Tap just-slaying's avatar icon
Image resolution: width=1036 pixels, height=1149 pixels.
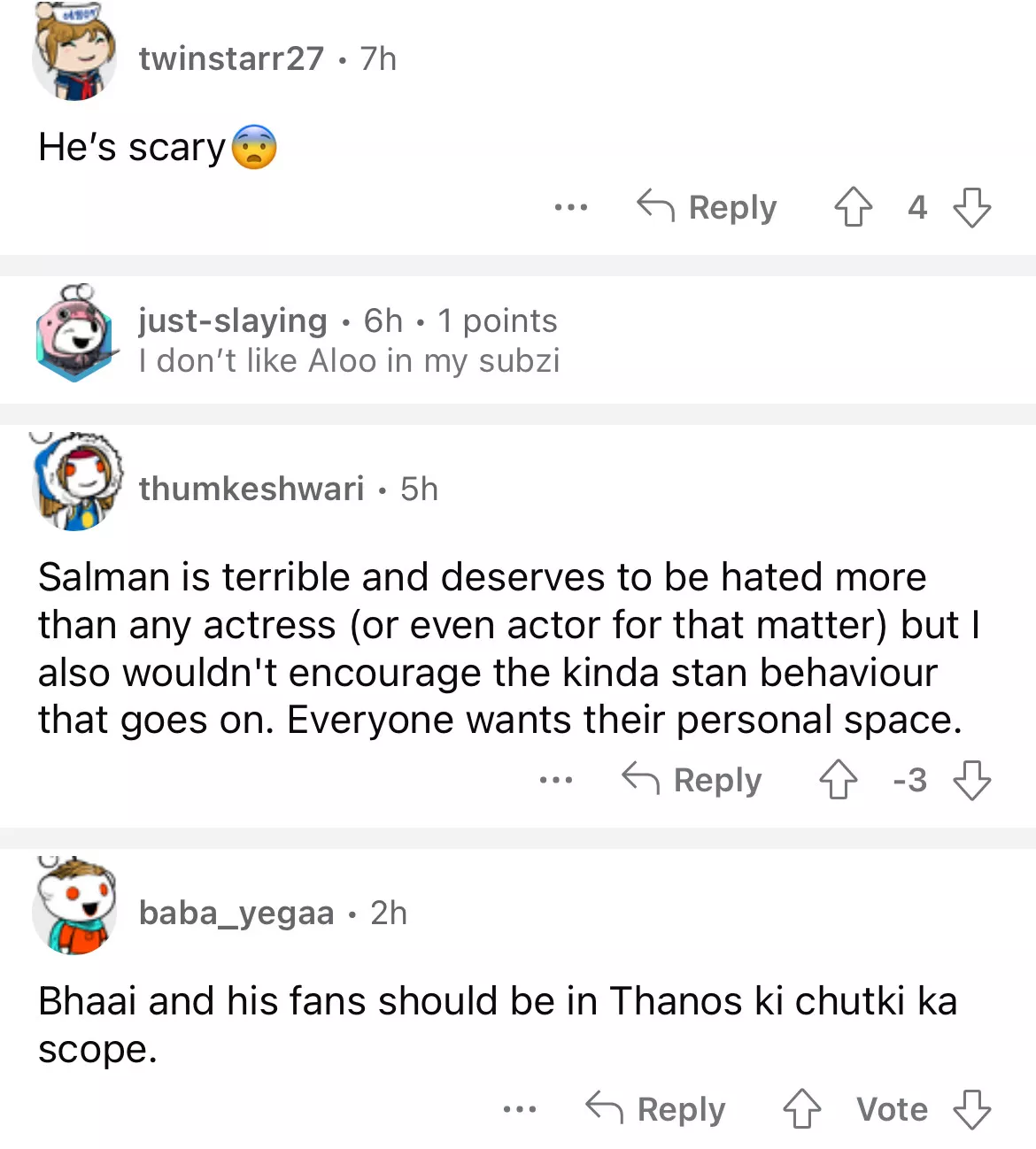74,333
